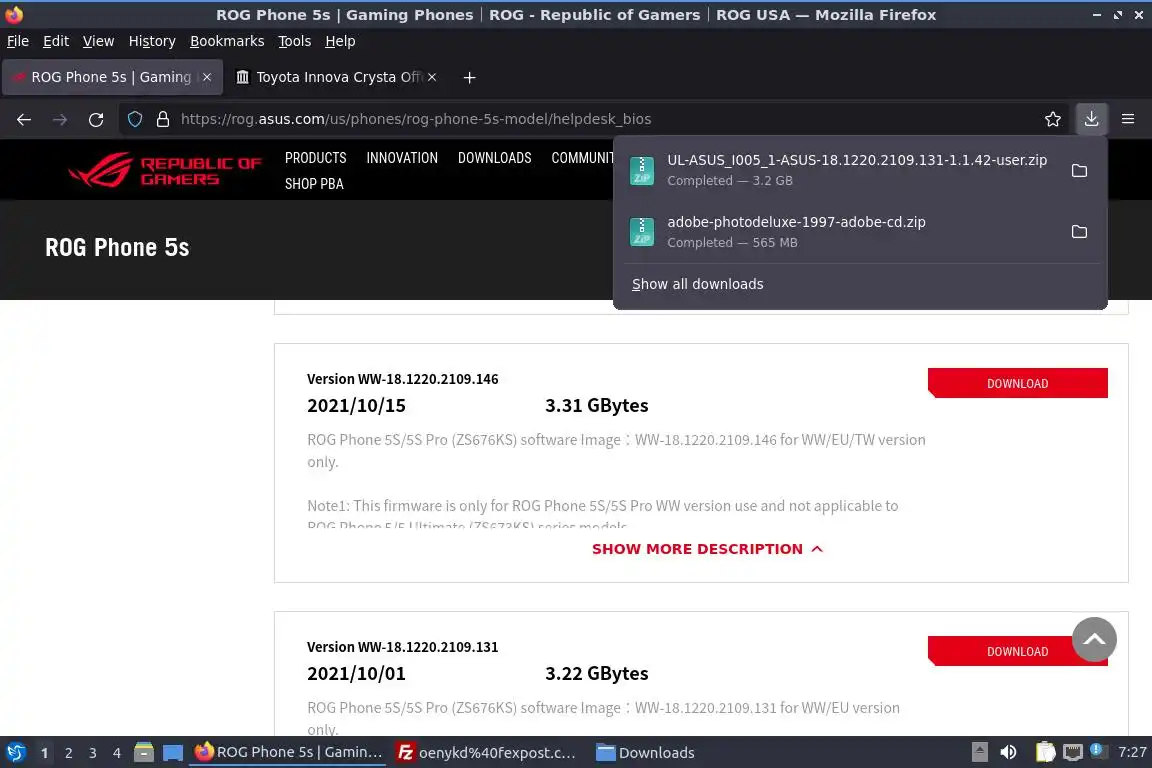Open the clipboard tray icon
Viewport: 1152px width, 768px height.
click(1045, 753)
